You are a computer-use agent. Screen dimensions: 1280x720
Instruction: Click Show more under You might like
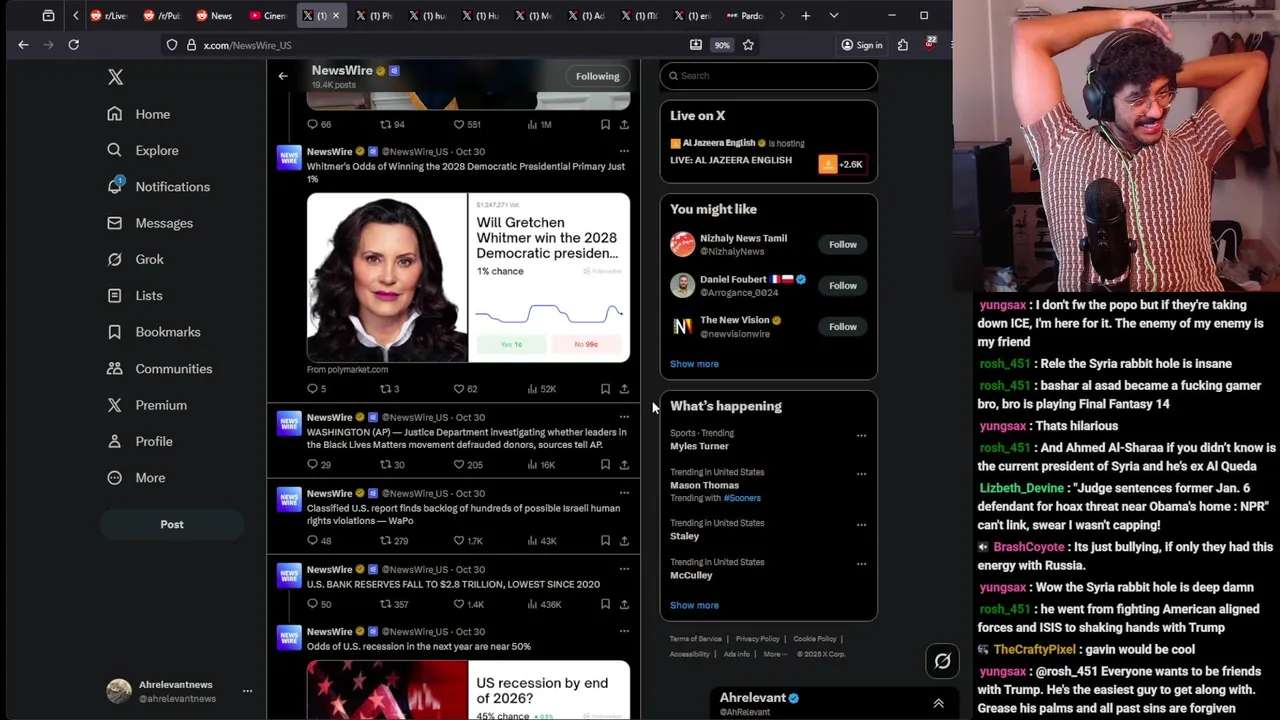[x=694, y=364]
